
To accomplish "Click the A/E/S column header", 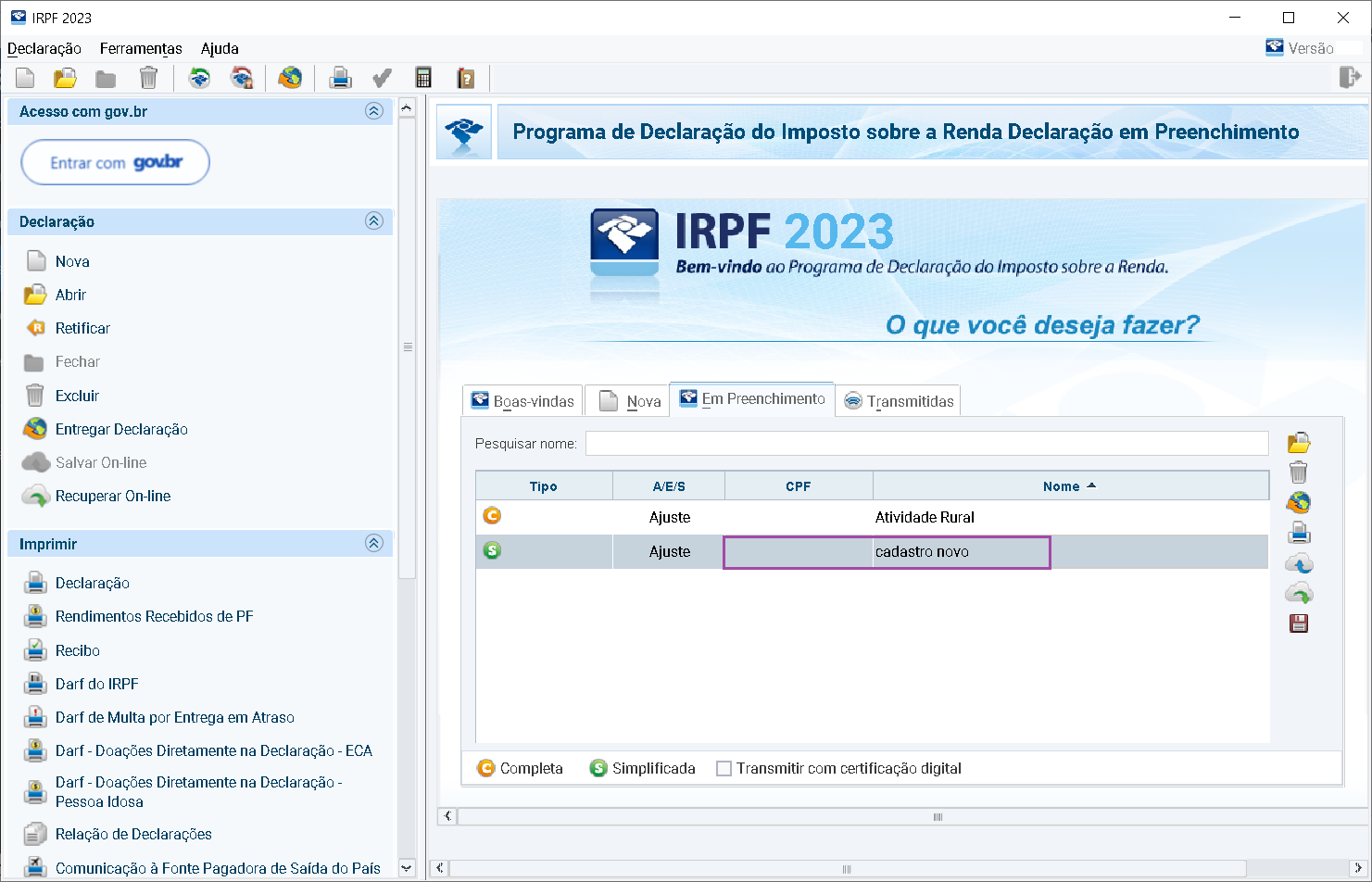I will click(x=669, y=486).
